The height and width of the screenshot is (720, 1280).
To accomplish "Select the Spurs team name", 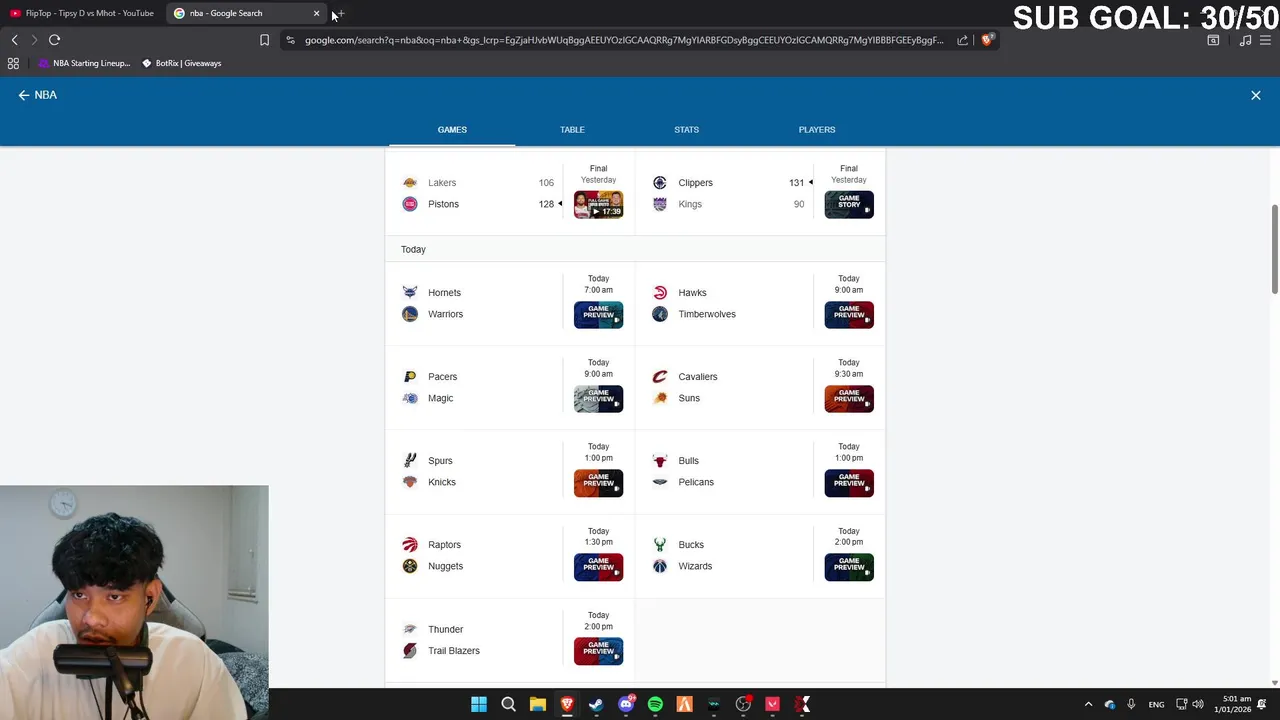I will [x=440, y=461].
